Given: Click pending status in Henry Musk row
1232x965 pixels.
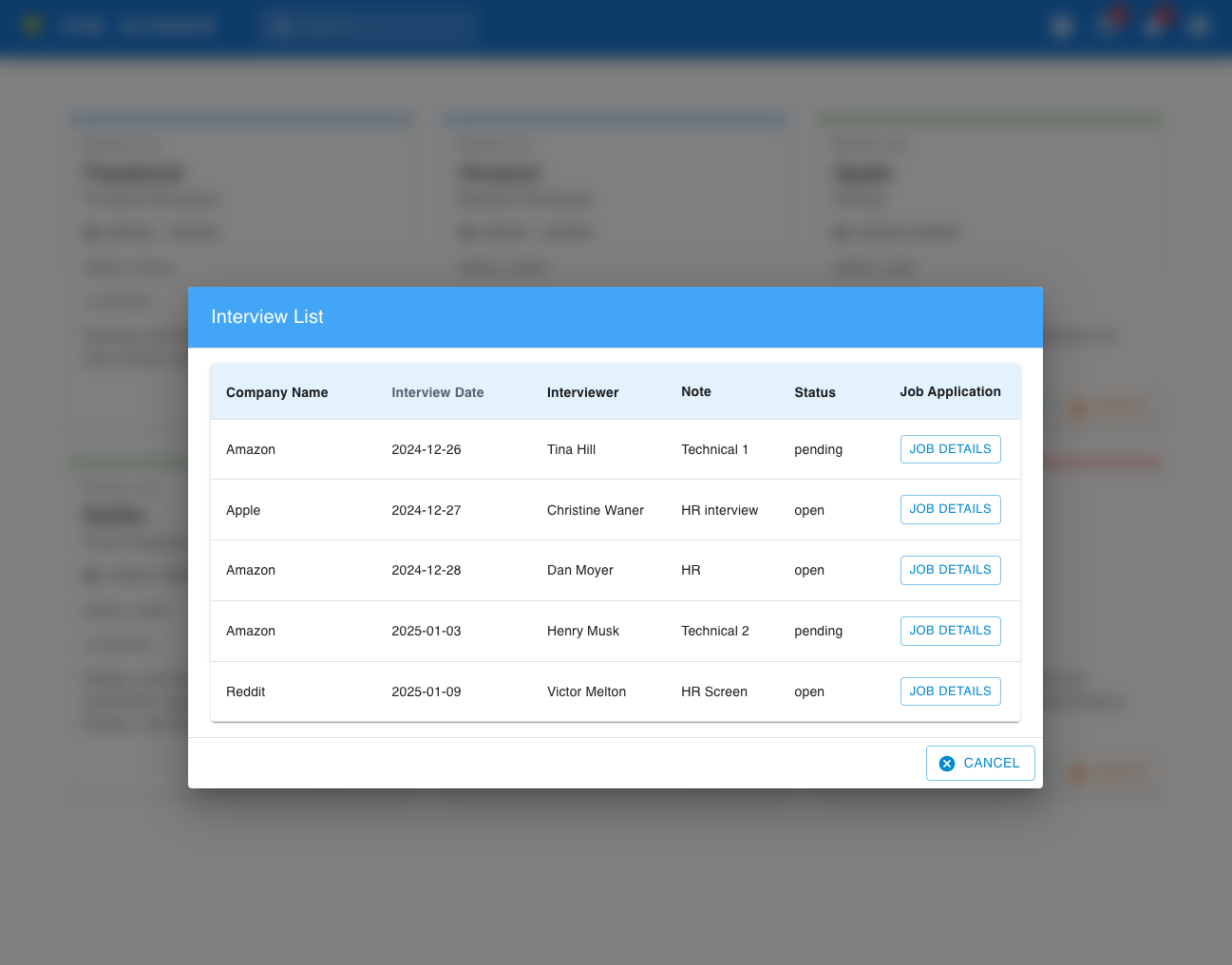Looking at the screenshot, I should (818, 631).
